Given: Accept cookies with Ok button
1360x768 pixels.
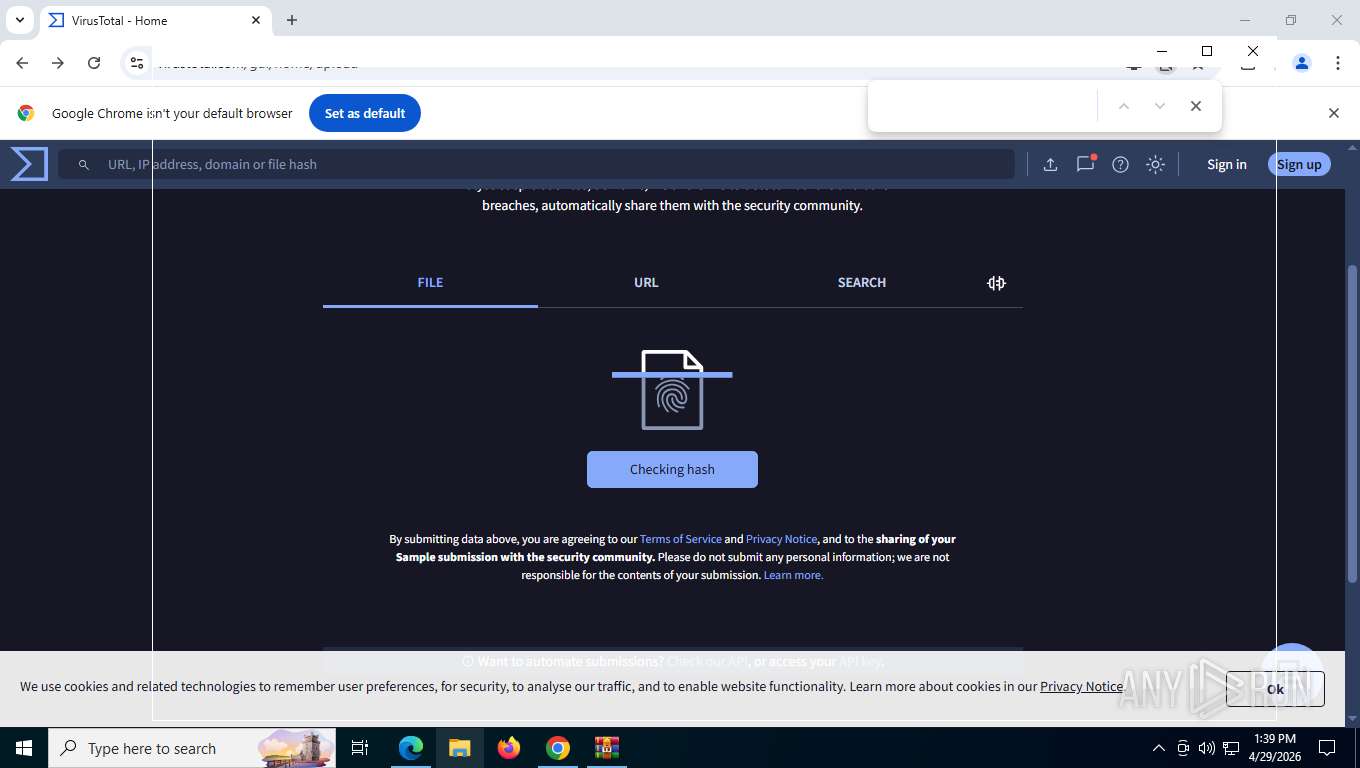Looking at the screenshot, I should [1275, 689].
